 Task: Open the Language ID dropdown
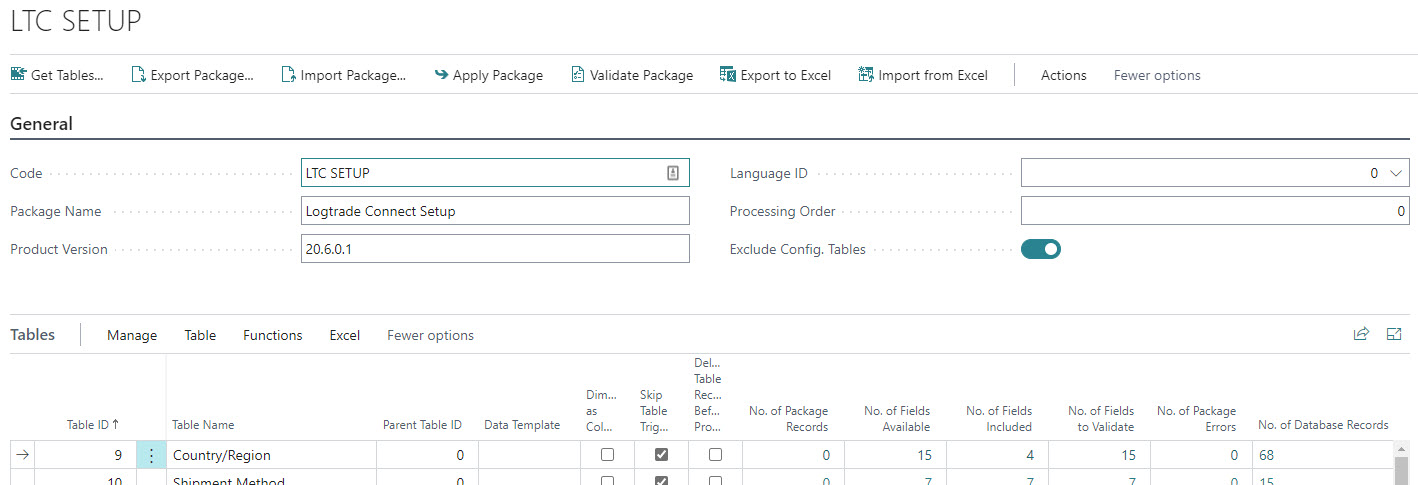point(1396,173)
